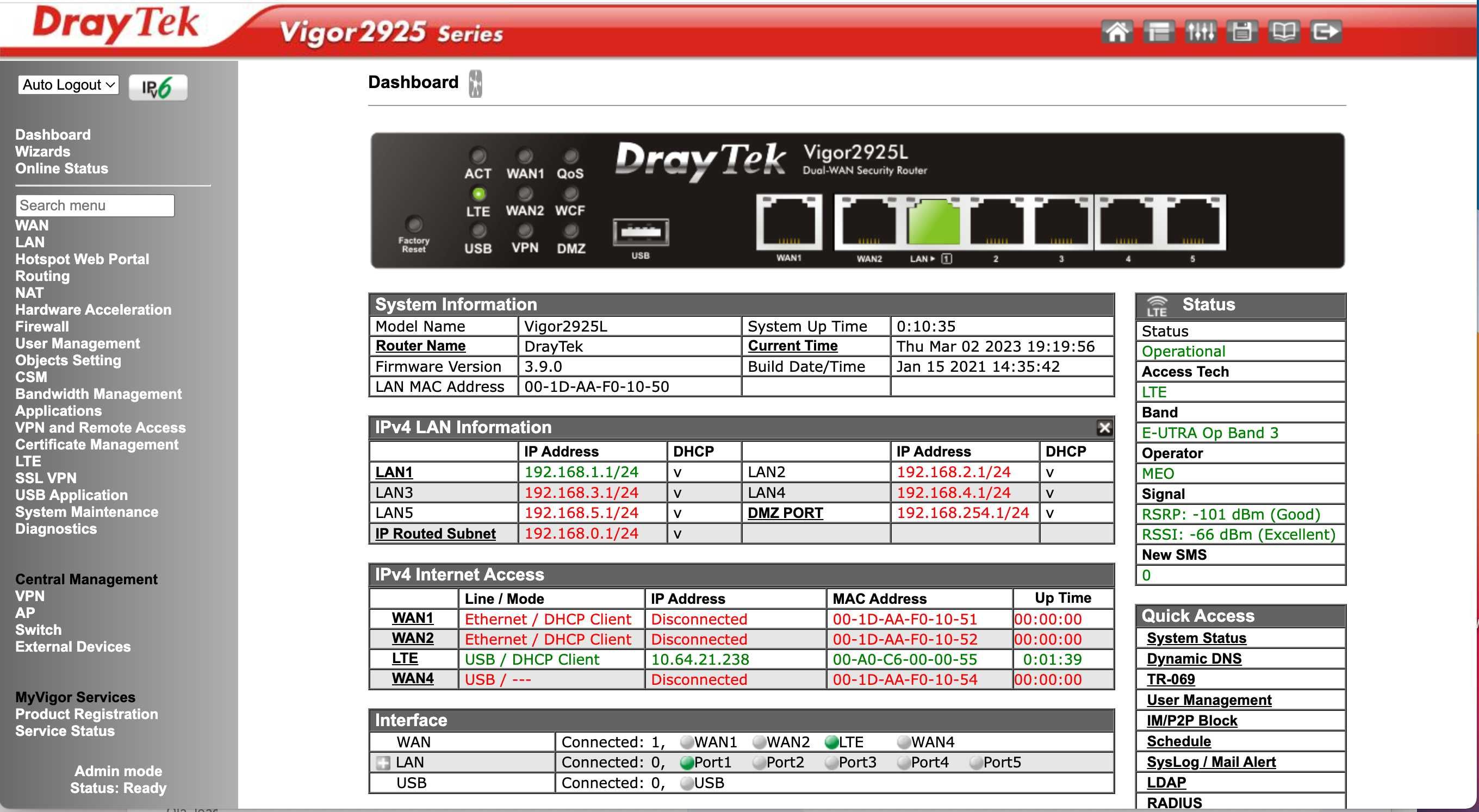Screen dimensions: 1479x812
Task: Open Wizards in the sidebar
Action: pos(42,152)
